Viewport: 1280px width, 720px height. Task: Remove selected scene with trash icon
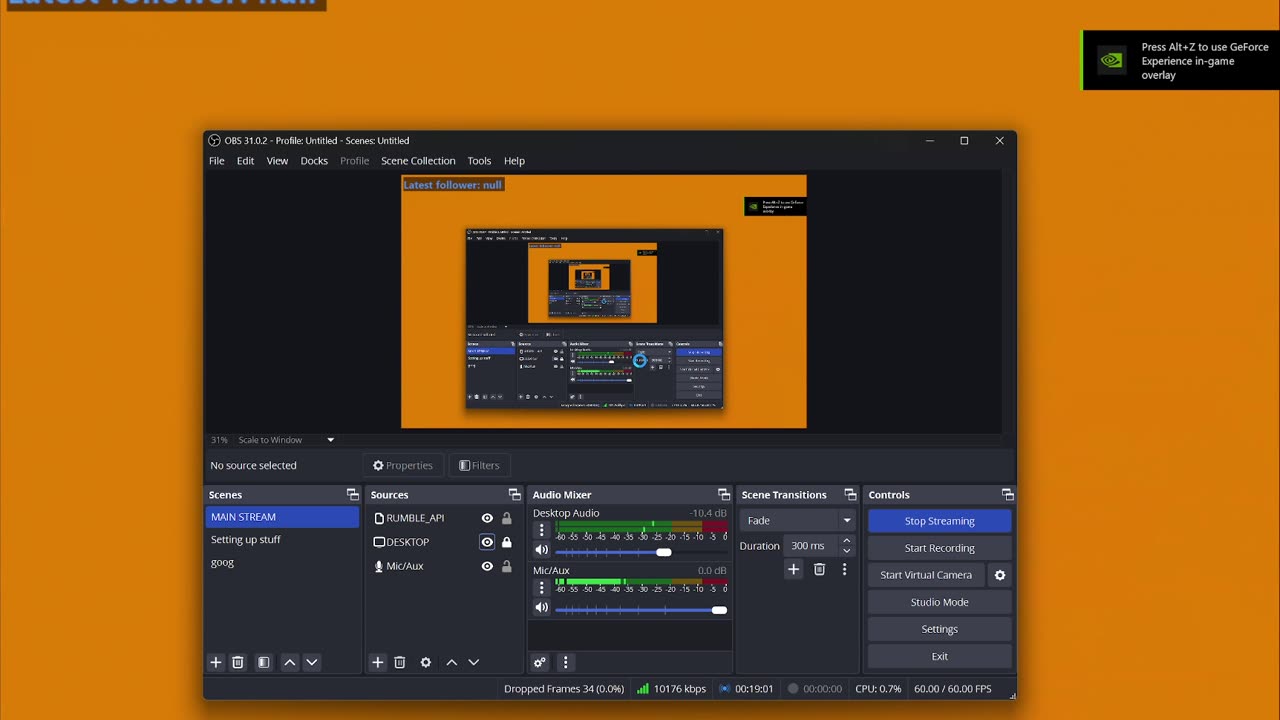(x=238, y=662)
